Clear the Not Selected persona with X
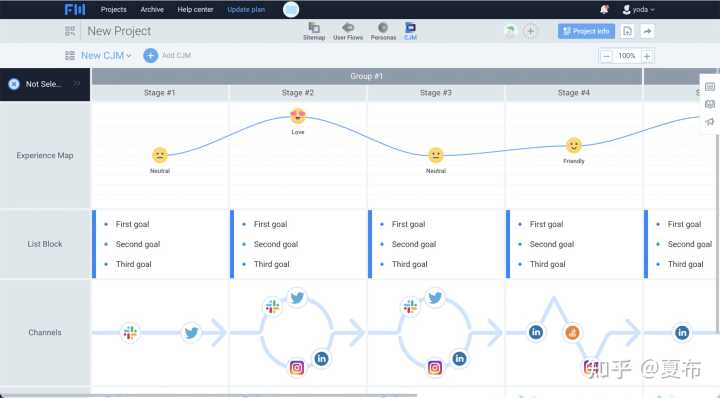 tap(14, 84)
